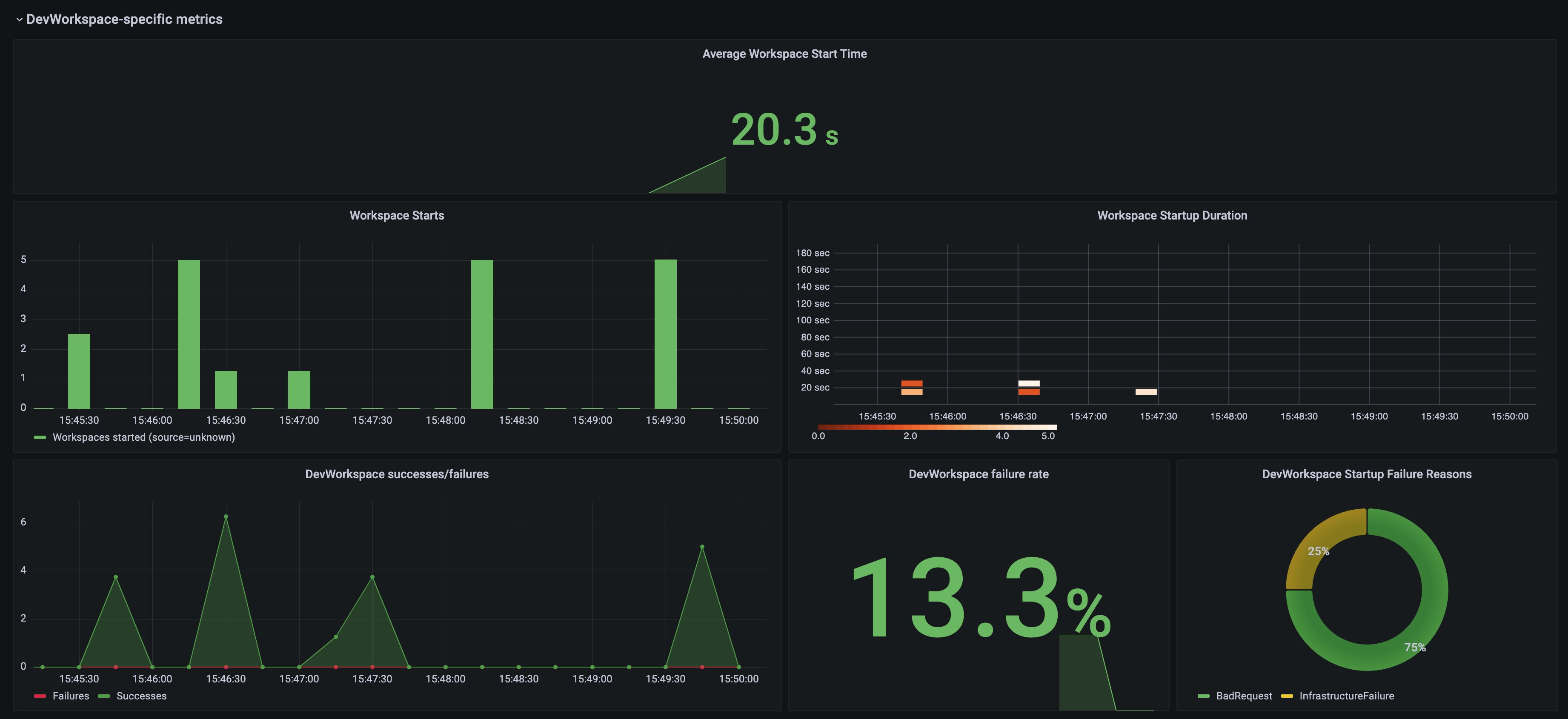Click the Workspace Starts bar at 15:47:00
The height and width of the screenshot is (719, 1568).
point(299,390)
